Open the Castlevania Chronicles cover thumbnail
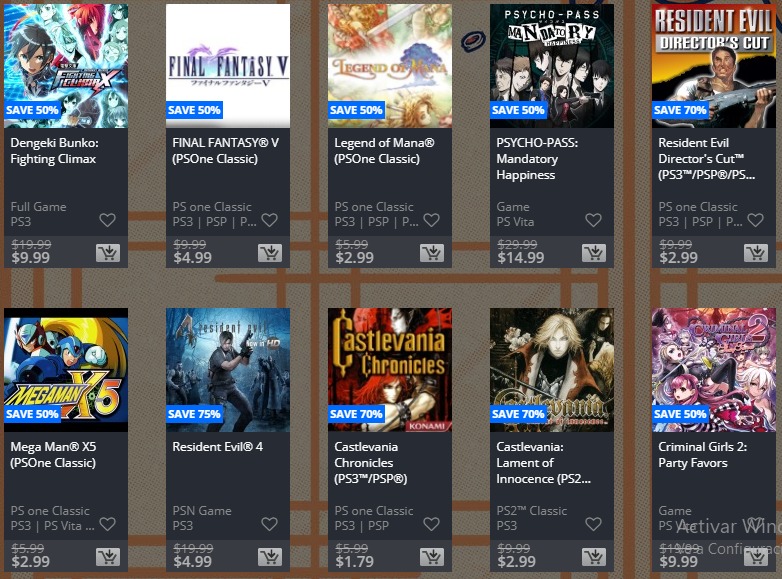 [390, 370]
